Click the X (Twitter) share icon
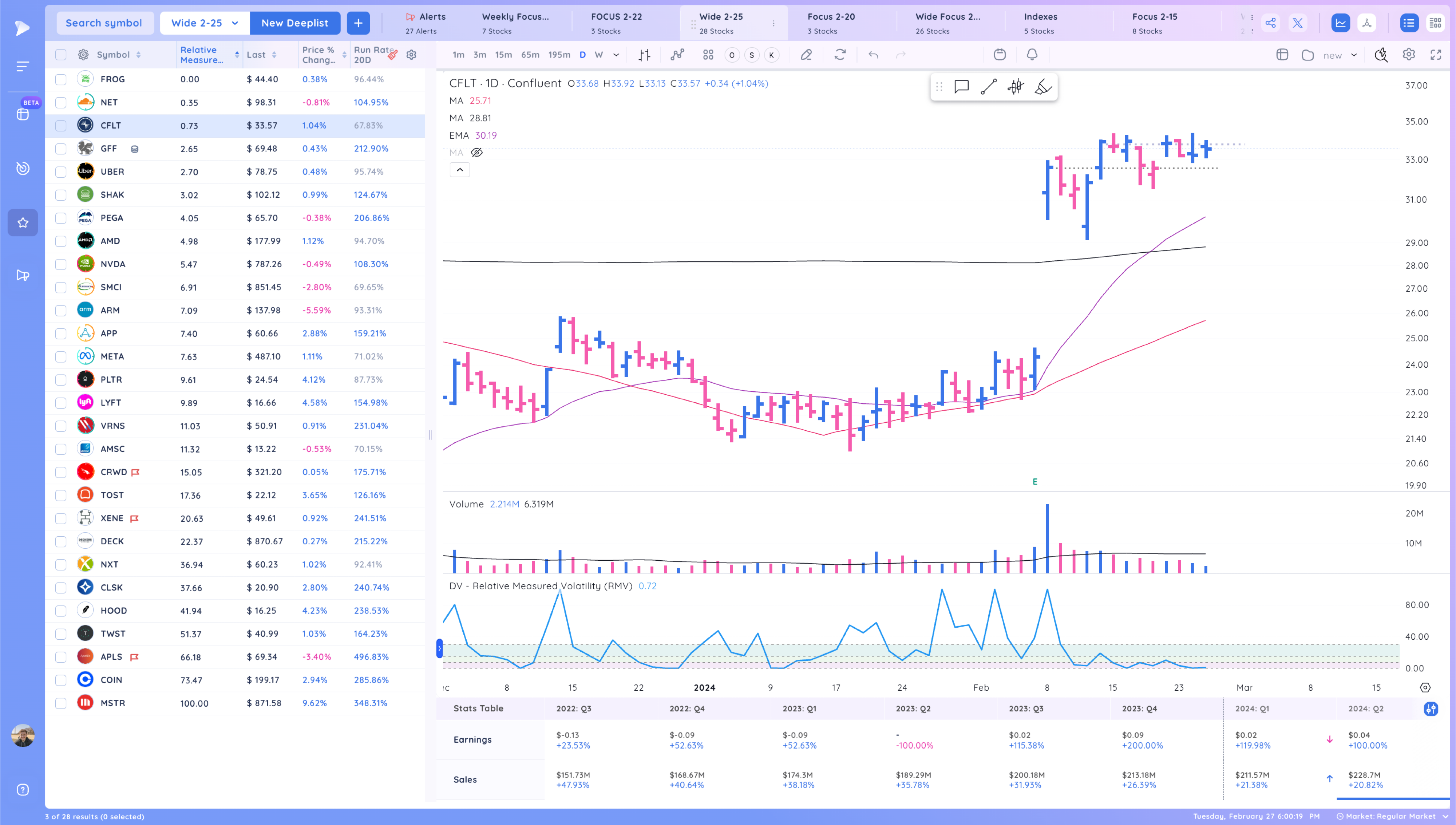1456x825 pixels. [1297, 23]
